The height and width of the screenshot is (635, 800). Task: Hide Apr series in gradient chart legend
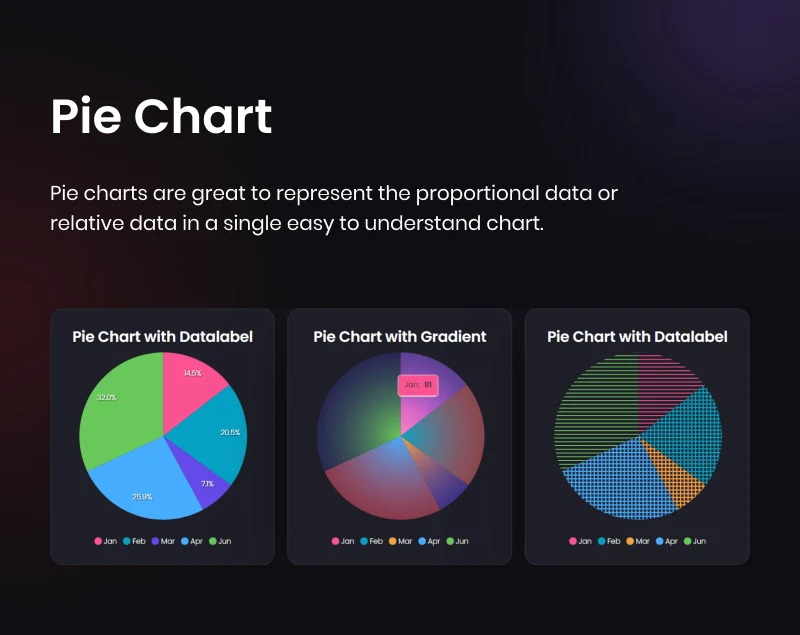[431, 541]
